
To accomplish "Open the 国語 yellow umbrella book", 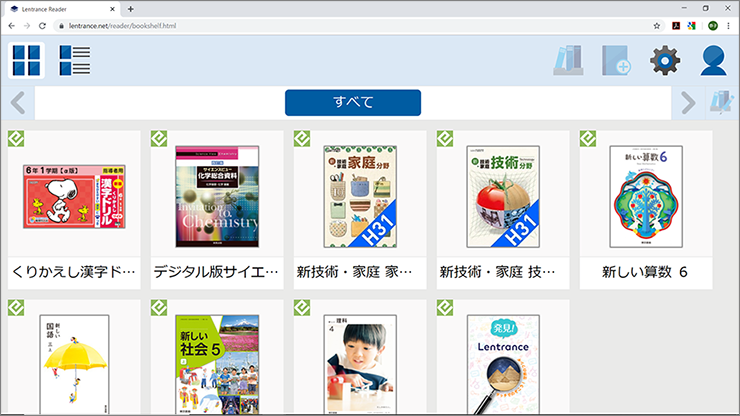I will click(x=74, y=365).
